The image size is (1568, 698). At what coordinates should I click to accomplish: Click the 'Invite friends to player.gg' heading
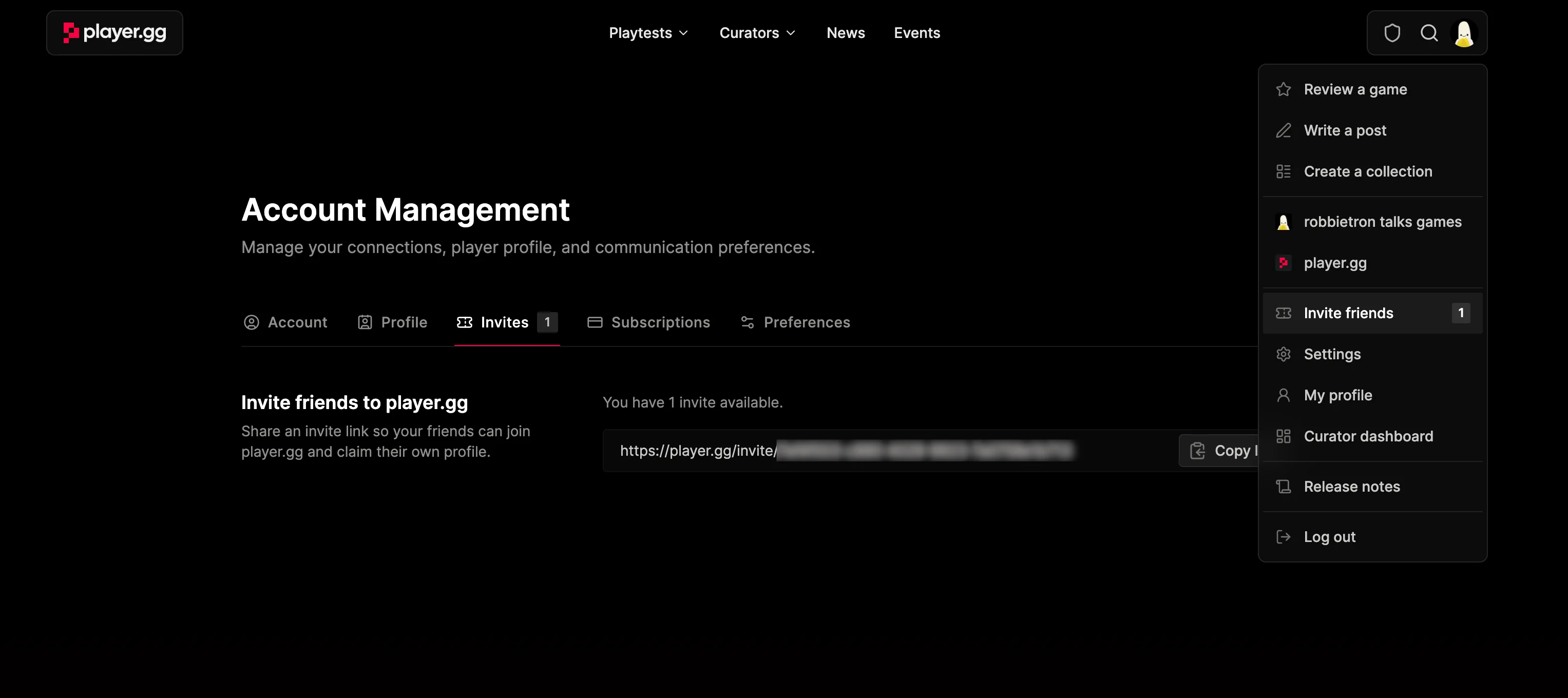coord(354,403)
